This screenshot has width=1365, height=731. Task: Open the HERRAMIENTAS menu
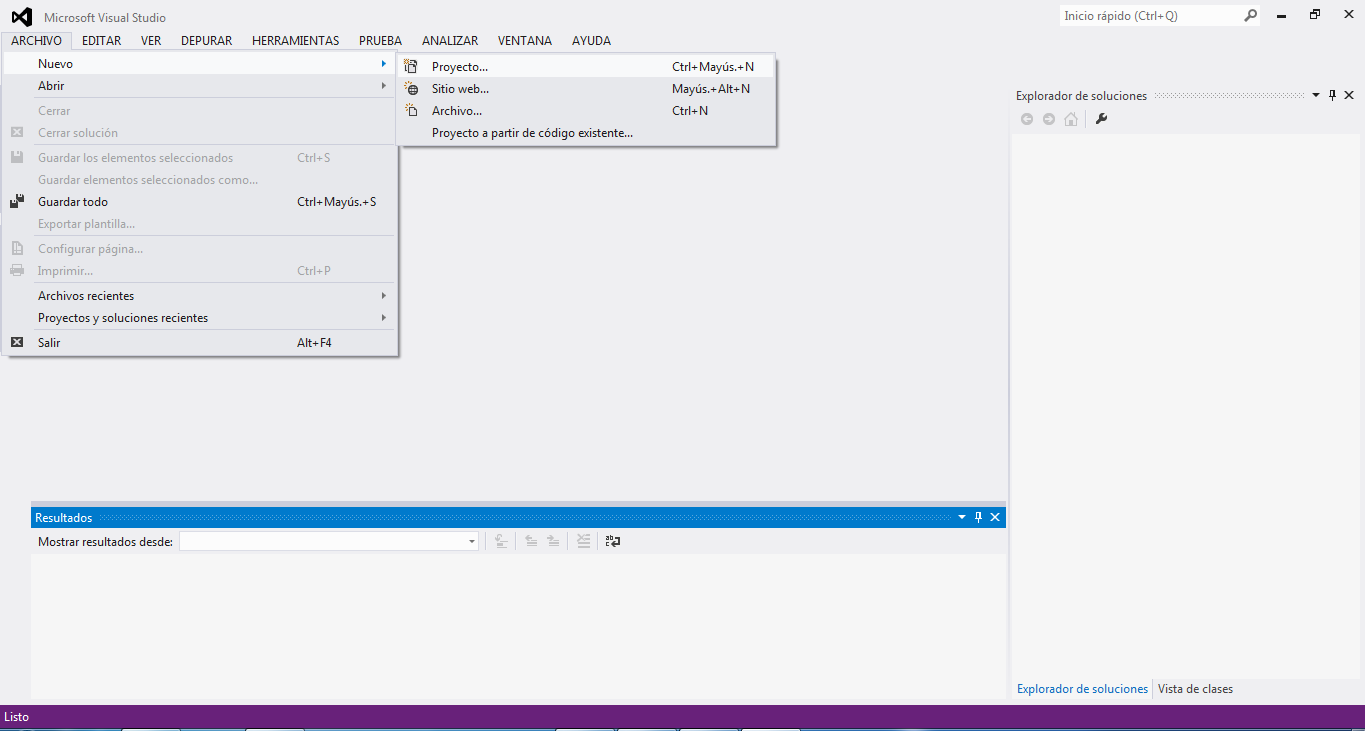coord(295,41)
